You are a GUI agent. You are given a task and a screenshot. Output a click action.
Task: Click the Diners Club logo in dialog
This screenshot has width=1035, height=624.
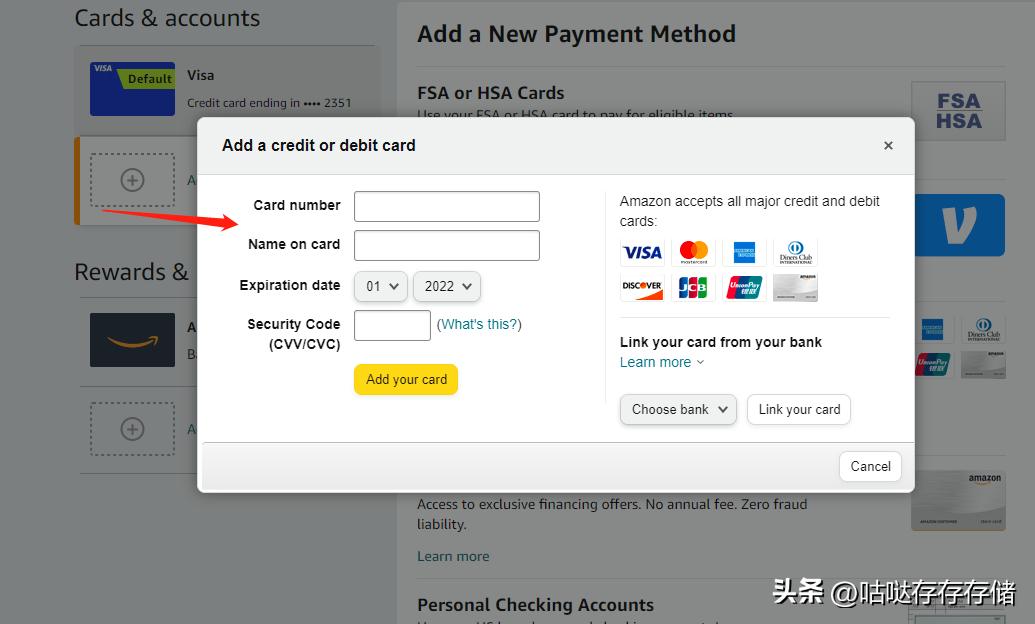coord(795,252)
